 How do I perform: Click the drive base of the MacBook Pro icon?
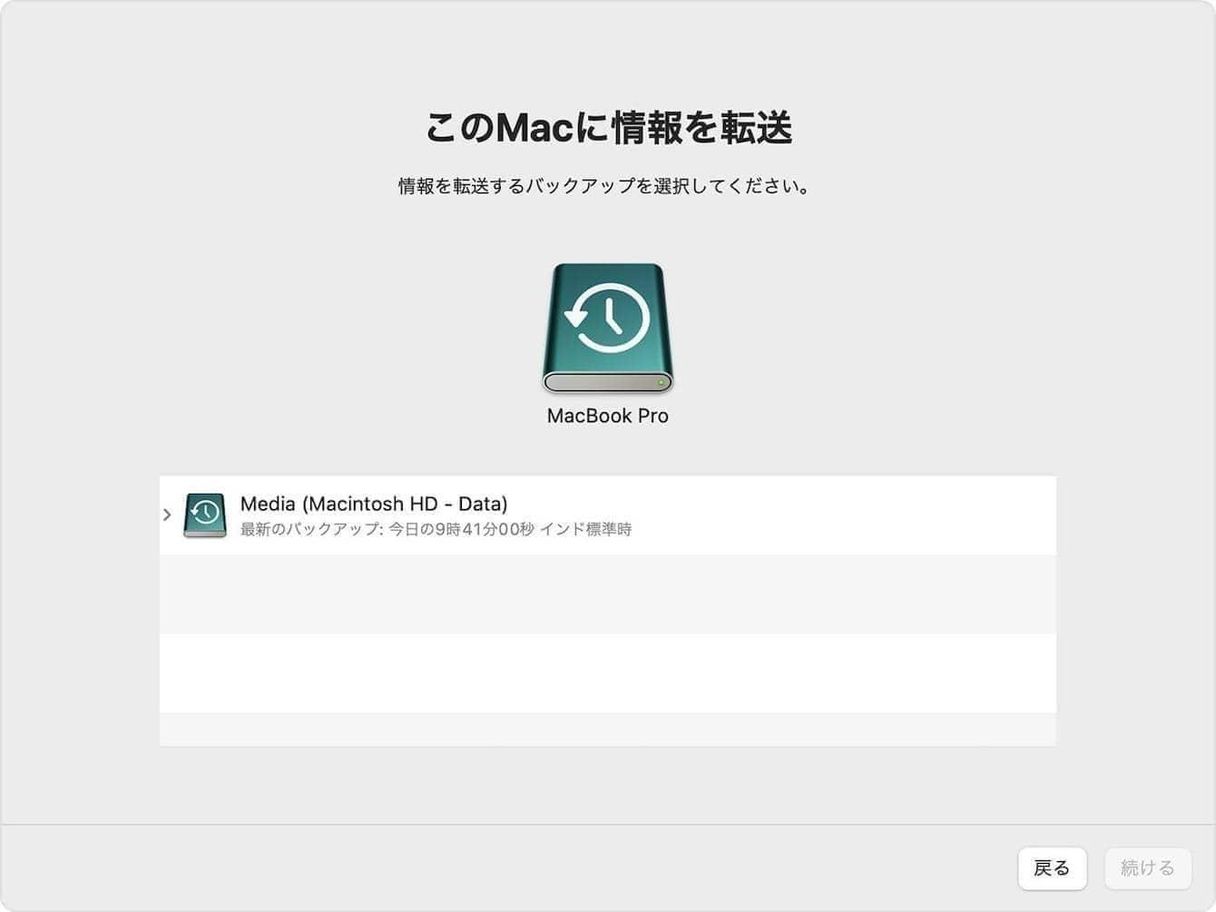(607, 382)
